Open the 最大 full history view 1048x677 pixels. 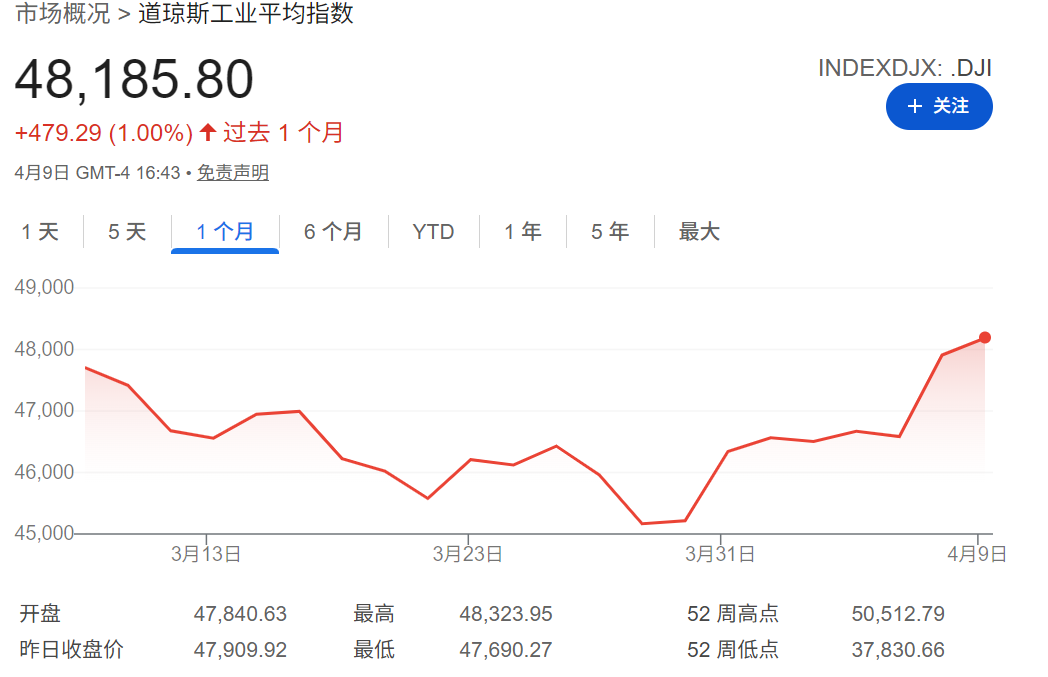point(699,231)
